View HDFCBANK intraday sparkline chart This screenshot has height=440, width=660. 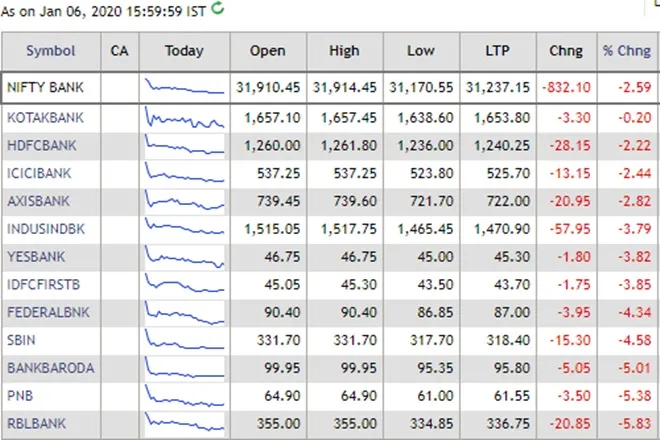184,145
